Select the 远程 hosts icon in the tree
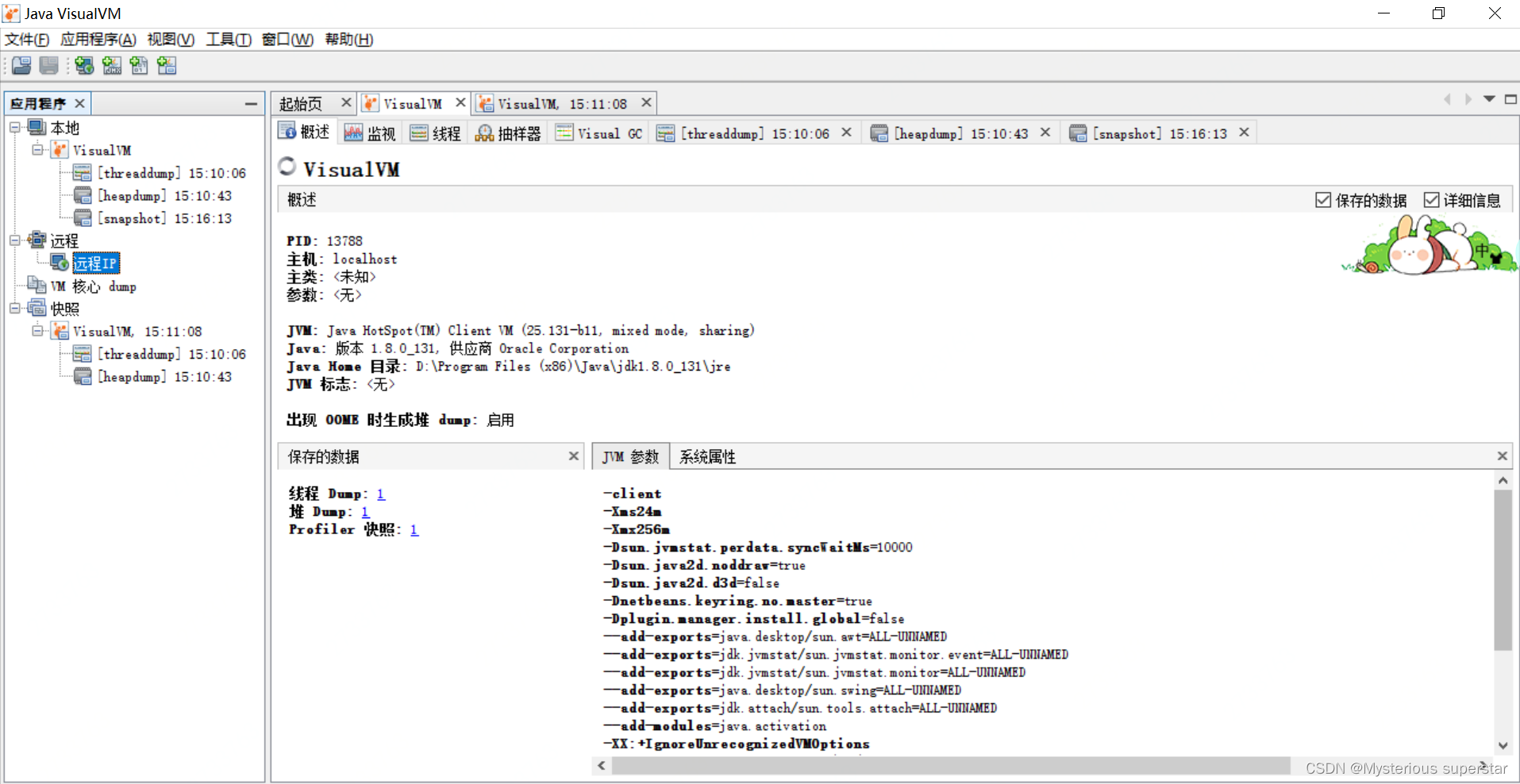The image size is (1520, 784). (x=37, y=240)
